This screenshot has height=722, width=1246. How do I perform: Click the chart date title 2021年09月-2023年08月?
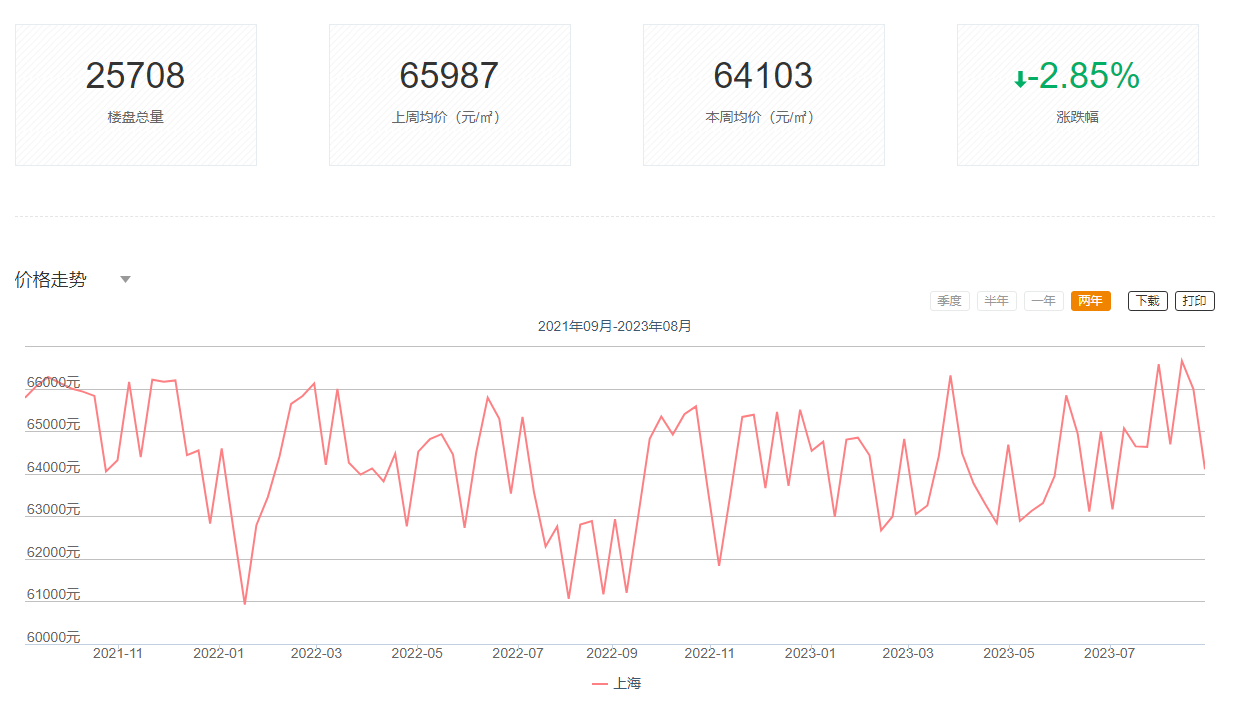click(x=614, y=327)
